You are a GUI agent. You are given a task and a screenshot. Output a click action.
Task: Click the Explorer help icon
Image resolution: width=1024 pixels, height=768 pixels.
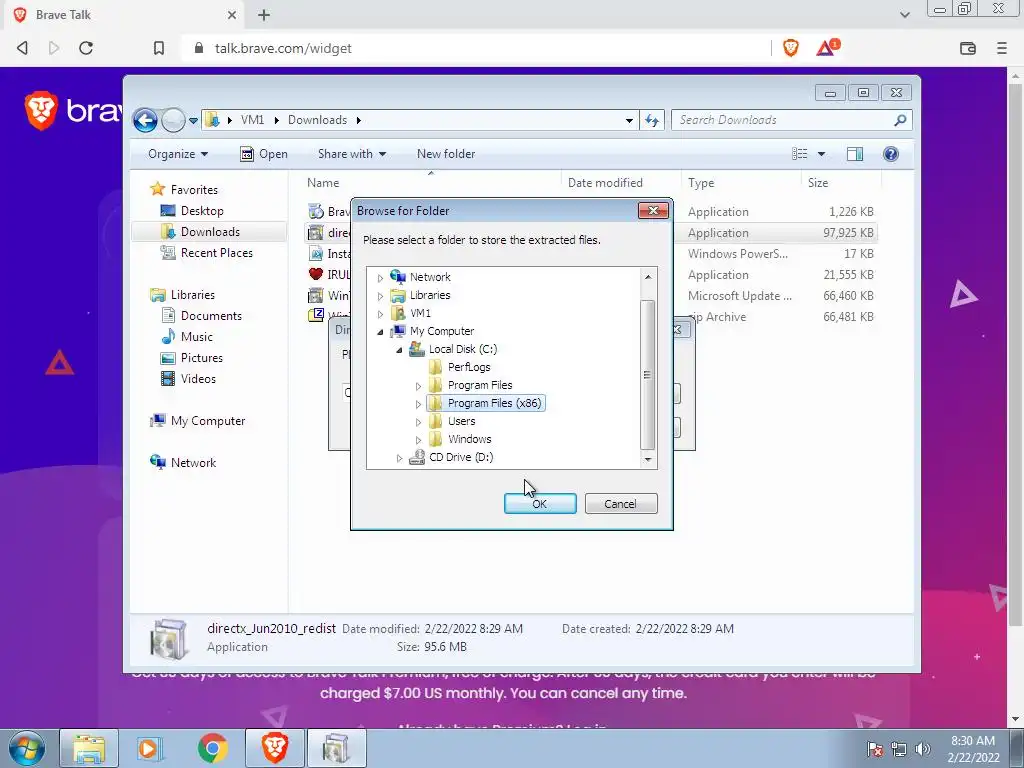coord(891,154)
